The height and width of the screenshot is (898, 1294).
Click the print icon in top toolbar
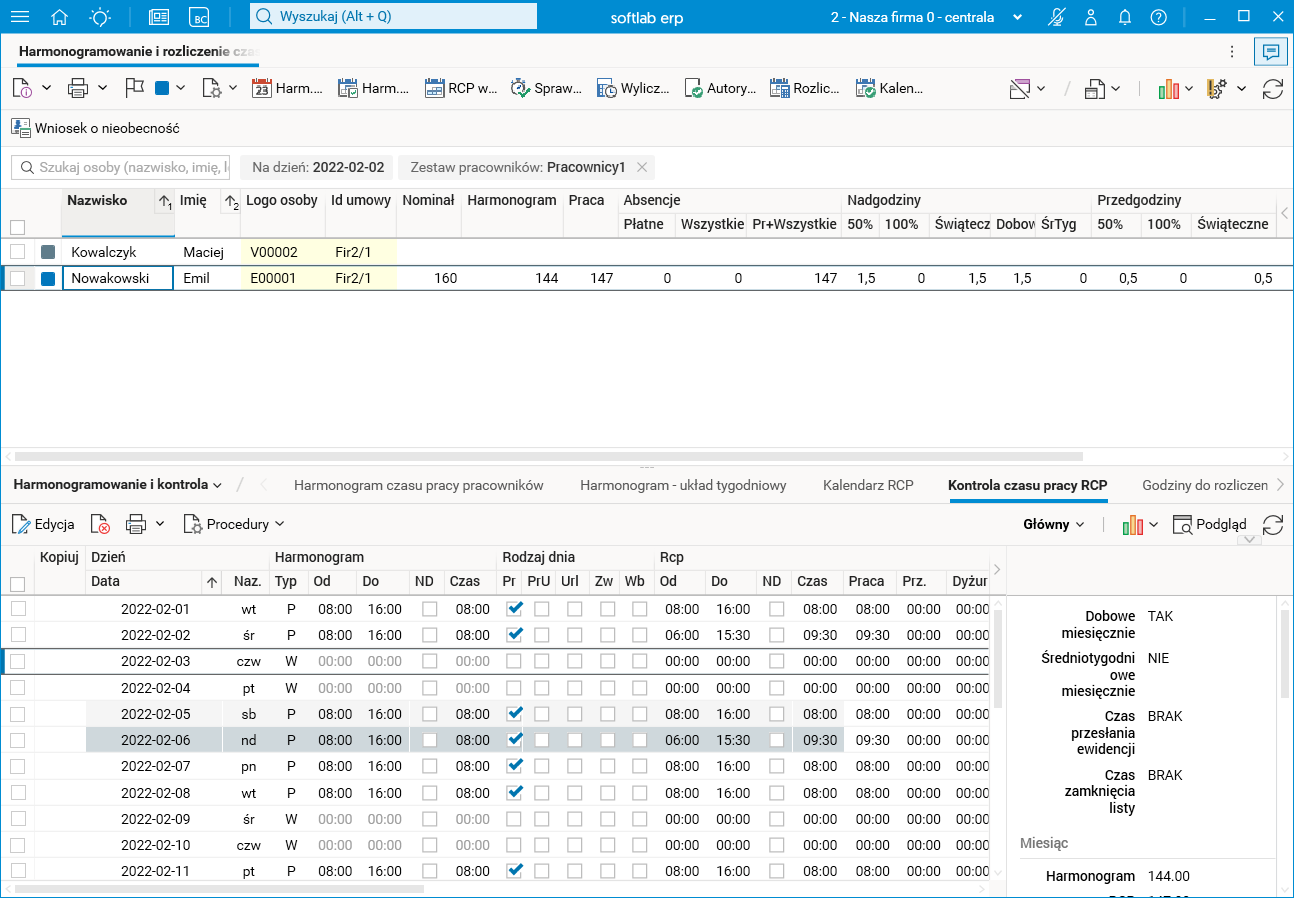pos(78,88)
